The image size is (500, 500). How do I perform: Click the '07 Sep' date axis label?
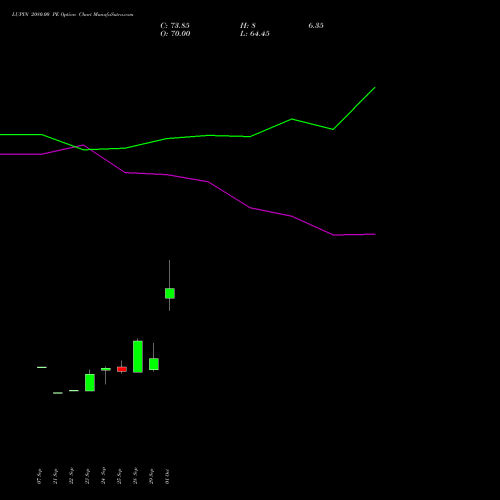click(x=39, y=476)
